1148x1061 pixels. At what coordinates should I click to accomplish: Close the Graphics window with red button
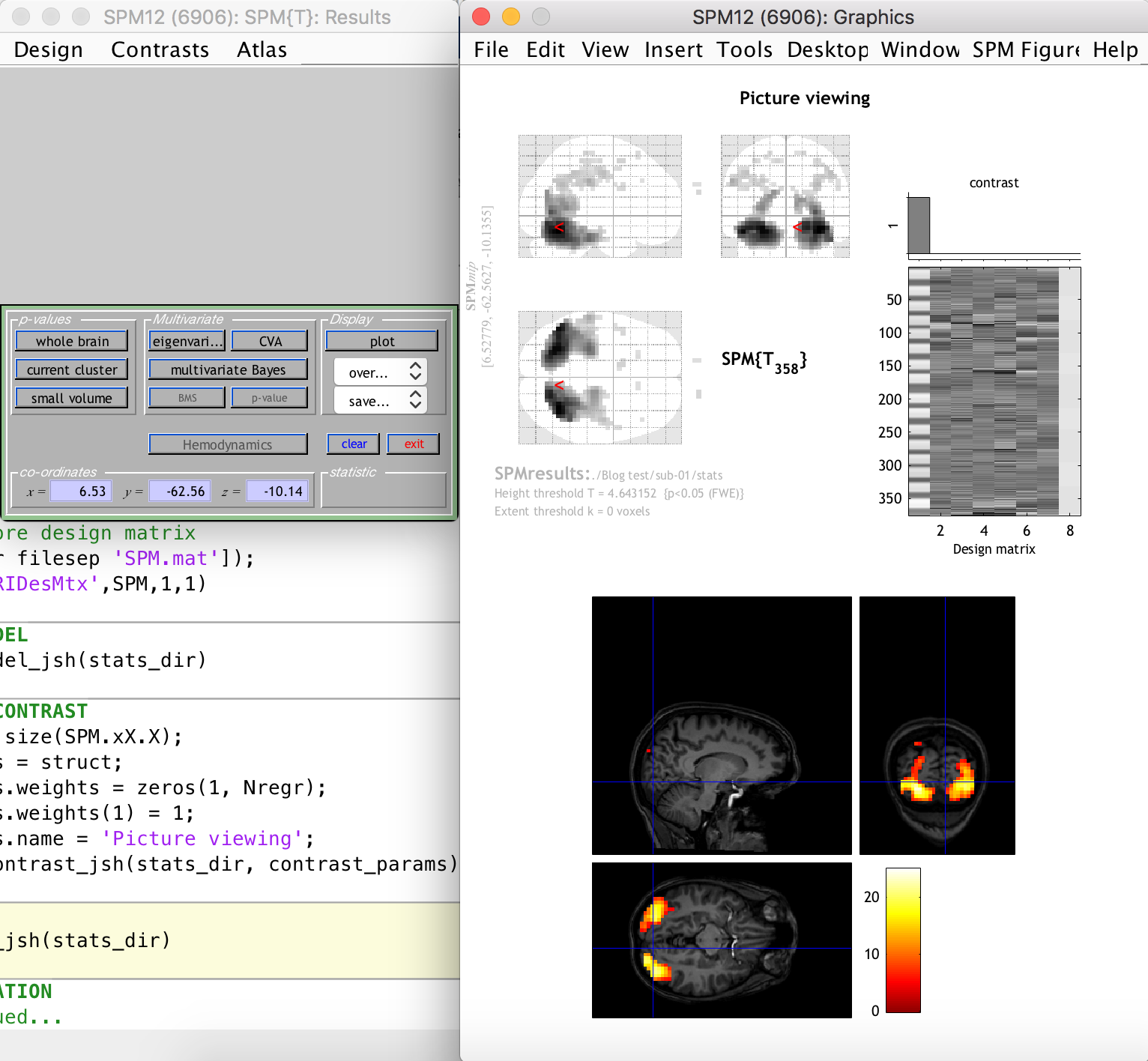tap(482, 16)
